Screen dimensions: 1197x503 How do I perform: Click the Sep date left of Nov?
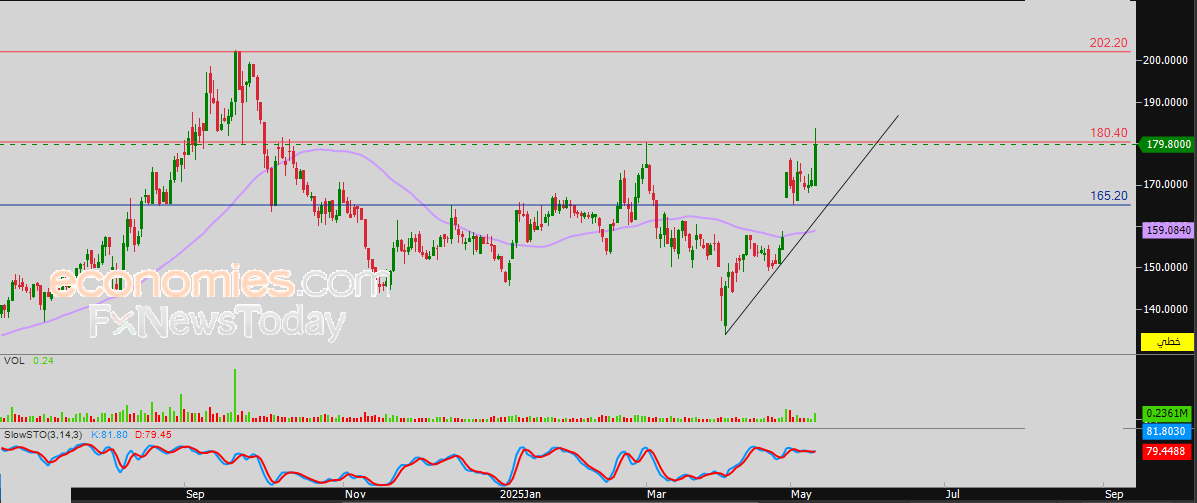coord(196,495)
